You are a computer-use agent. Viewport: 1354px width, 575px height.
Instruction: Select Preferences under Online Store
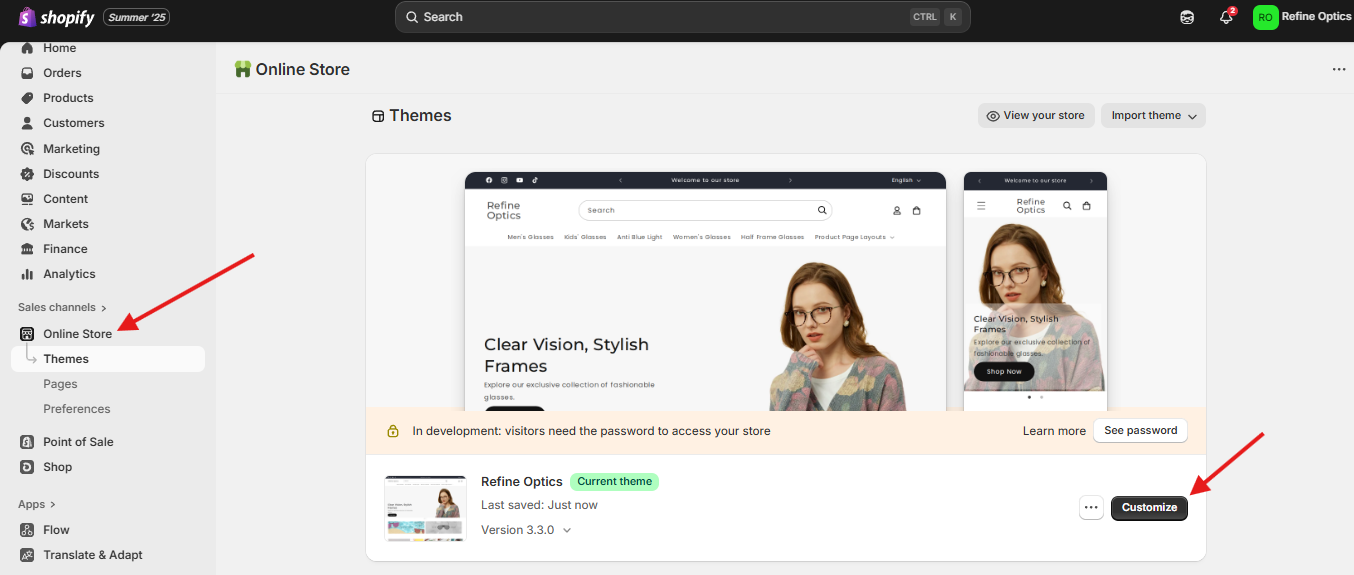pos(76,409)
